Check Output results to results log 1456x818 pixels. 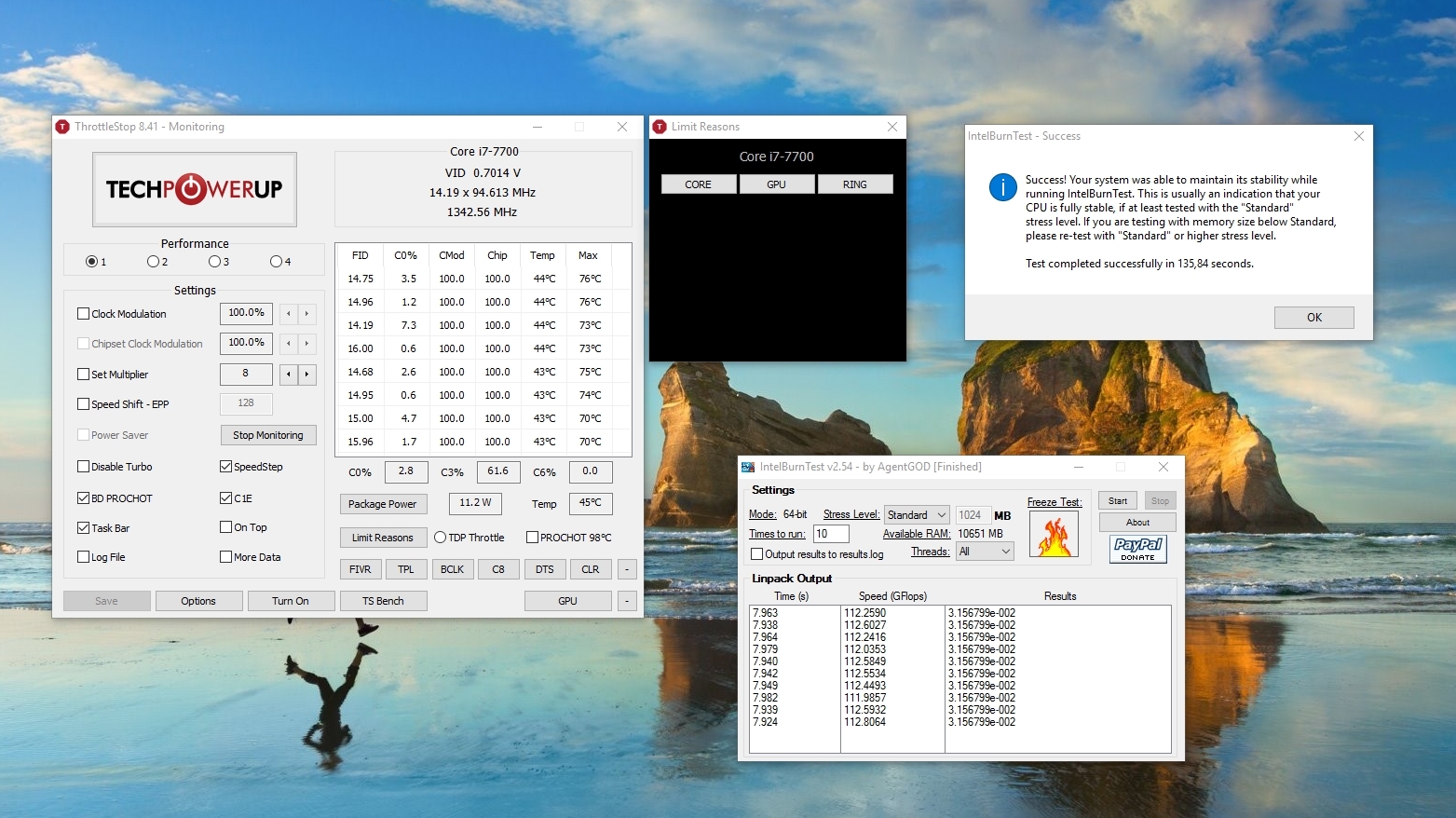(756, 554)
